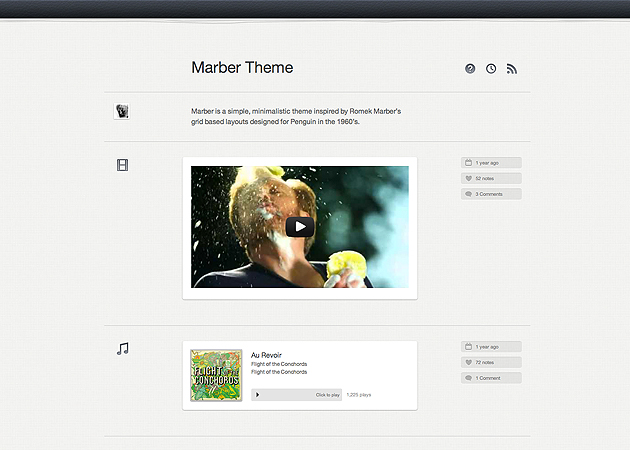The height and width of the screenshot is (450, 630).
Task: Open the video post's 3 Comments
Action: coord(491,194)
